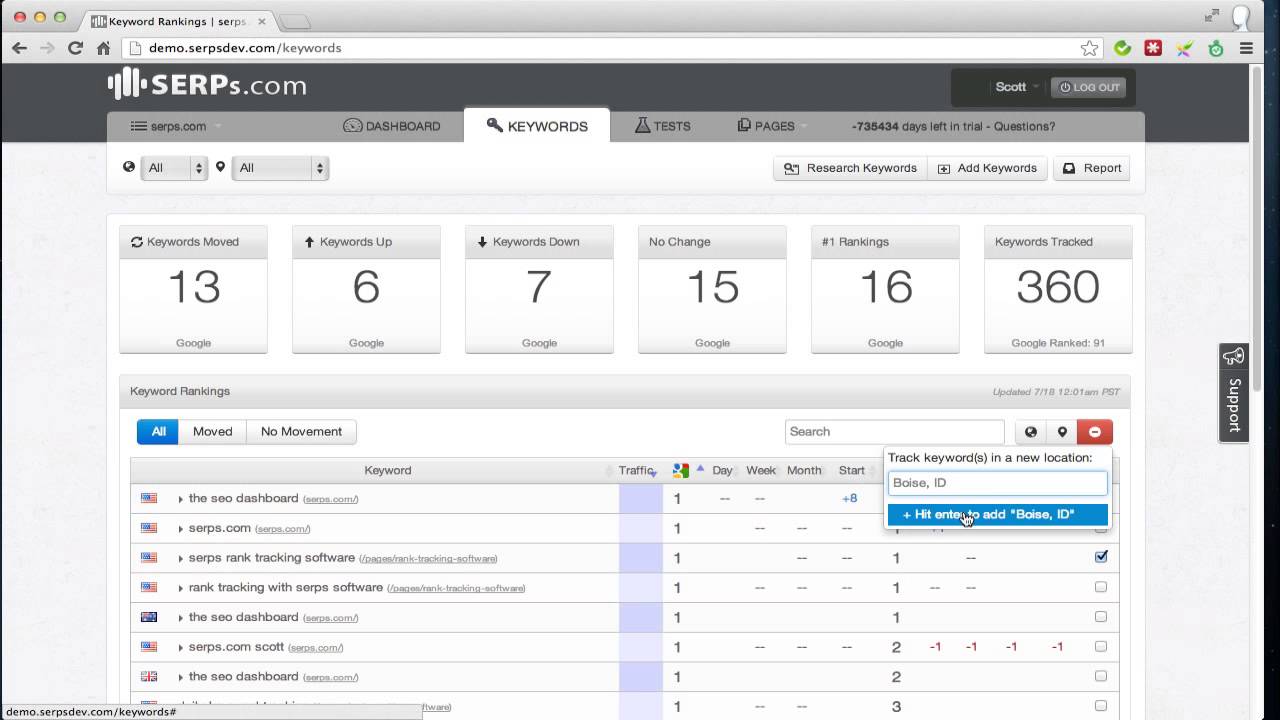Sort by the Traffic column header
This screenshot has width=1280, height=720.
(x=637, y=470)
